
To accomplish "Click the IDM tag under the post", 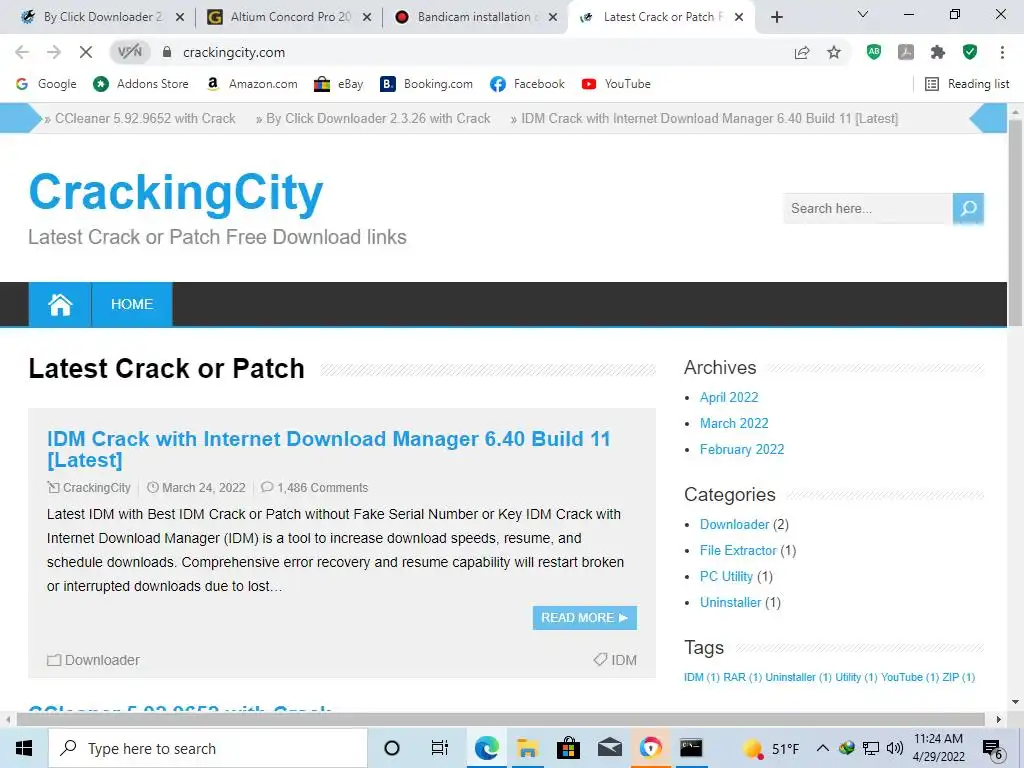I will [x=624, y=660].
